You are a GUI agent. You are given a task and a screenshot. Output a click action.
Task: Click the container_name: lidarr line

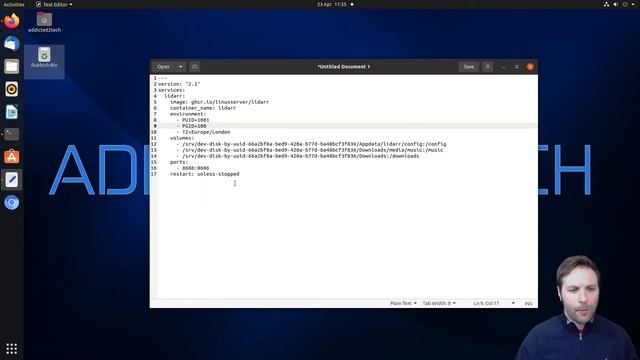[203, 108]
